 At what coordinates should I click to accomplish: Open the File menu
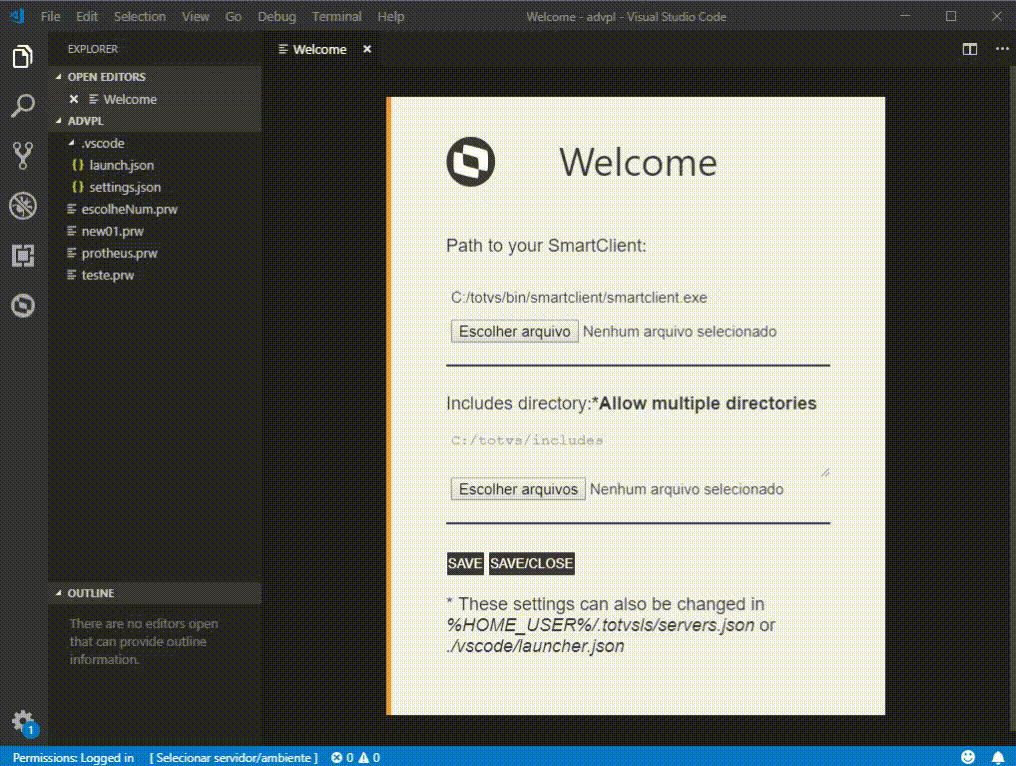pos(50,17)
